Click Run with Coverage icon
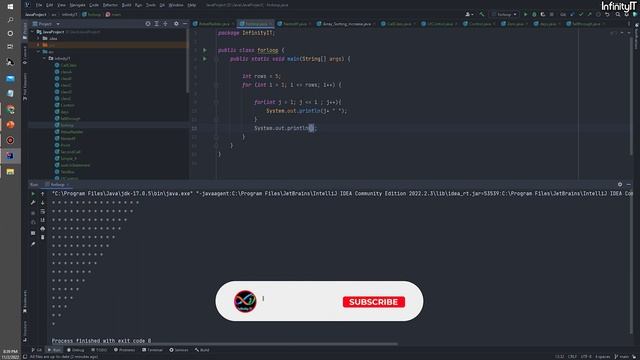This screenshot has height=360, width=640. pyautogui.click(x=543, y=14)
